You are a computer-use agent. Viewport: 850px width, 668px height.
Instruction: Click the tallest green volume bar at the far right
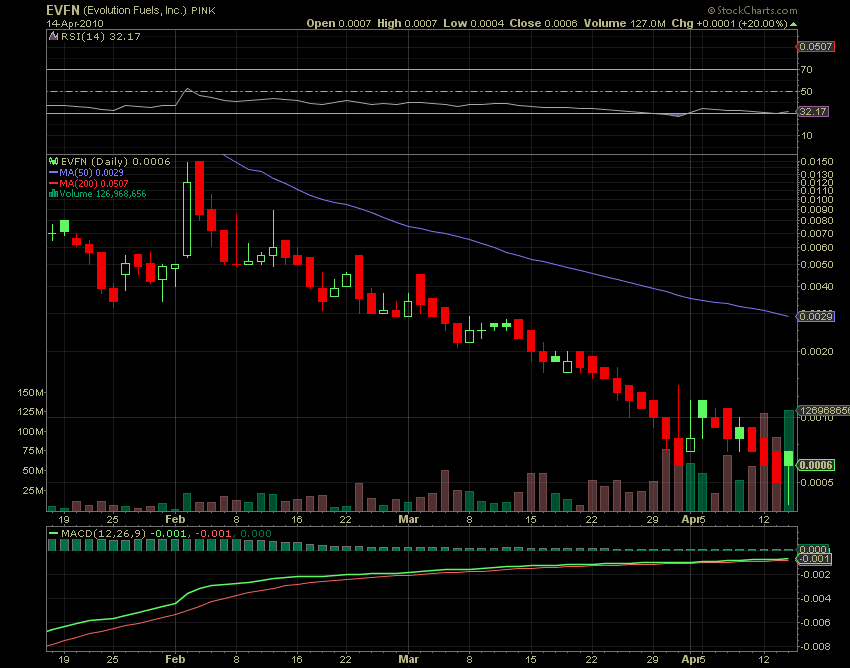coord(789,460)
